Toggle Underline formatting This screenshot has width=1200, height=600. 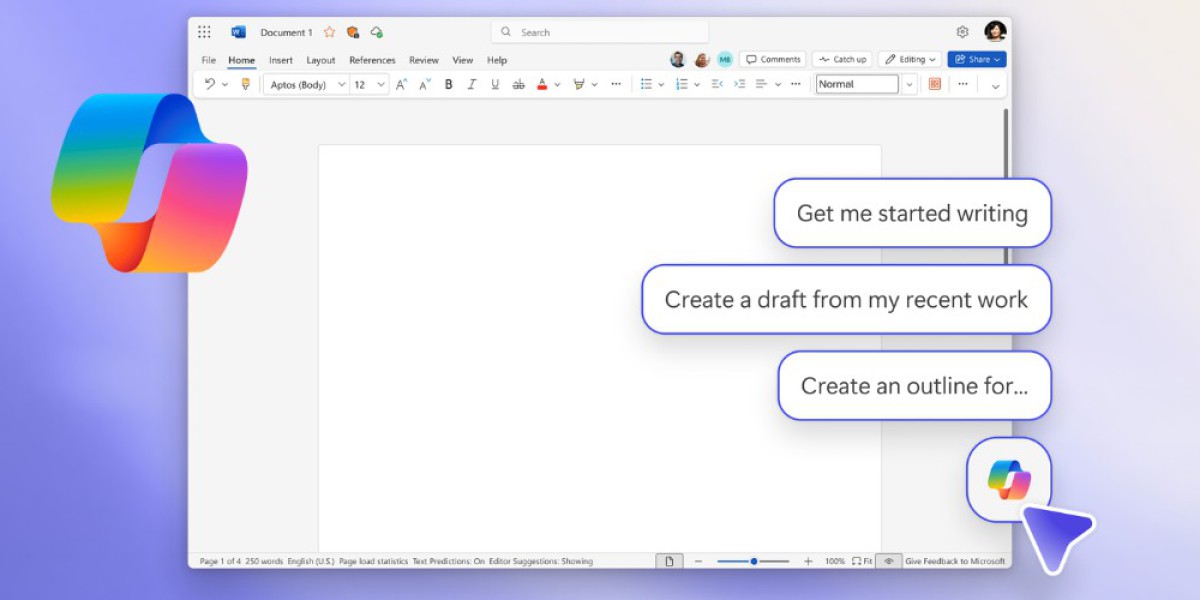(x=495, y=85)
